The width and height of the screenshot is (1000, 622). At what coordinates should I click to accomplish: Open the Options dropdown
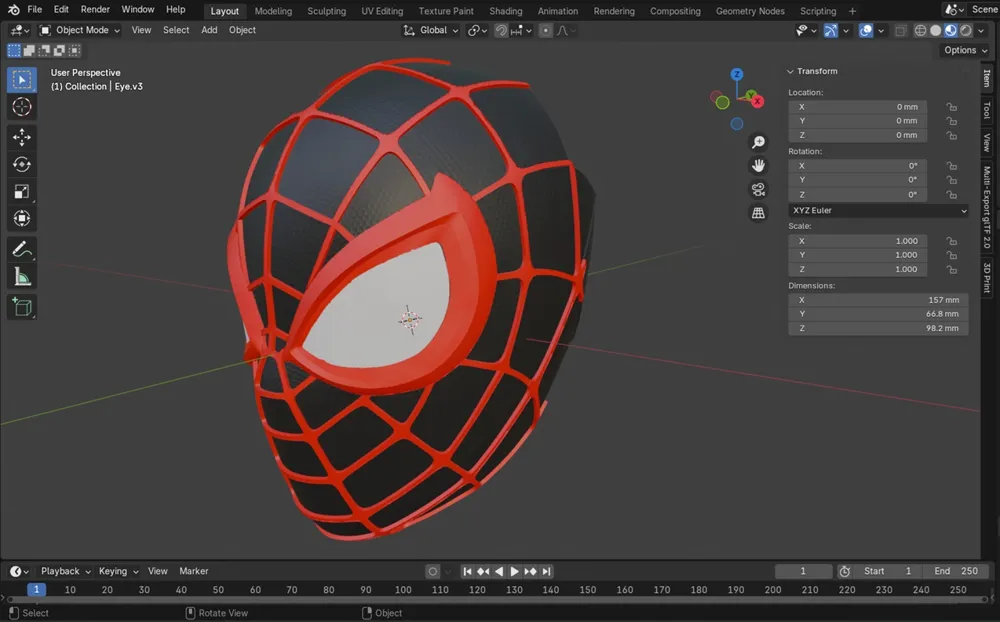coord(966,50)
